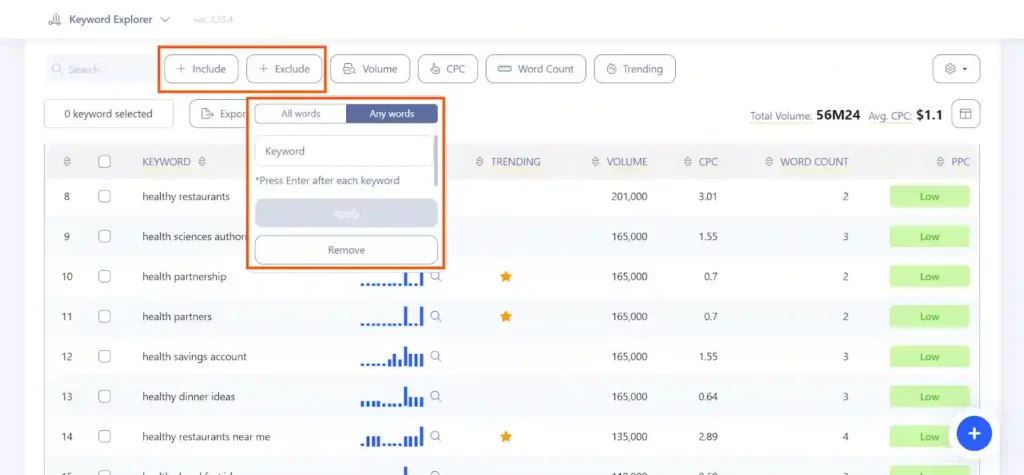Open the Trending filter

coord(634,69)
